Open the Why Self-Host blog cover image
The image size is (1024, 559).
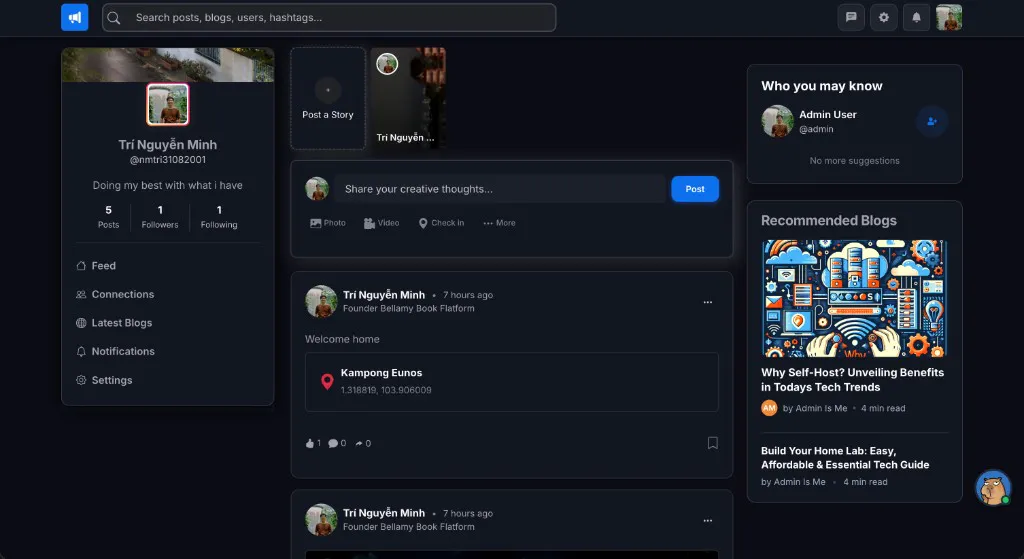click(x=854, y=298)
